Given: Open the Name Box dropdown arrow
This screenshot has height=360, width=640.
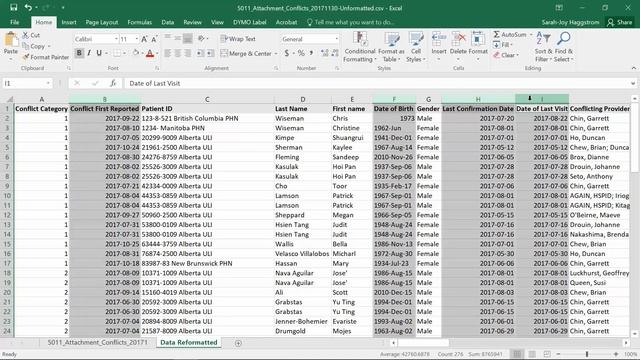Looking at the screenshot, I should (x=48, y=83).
